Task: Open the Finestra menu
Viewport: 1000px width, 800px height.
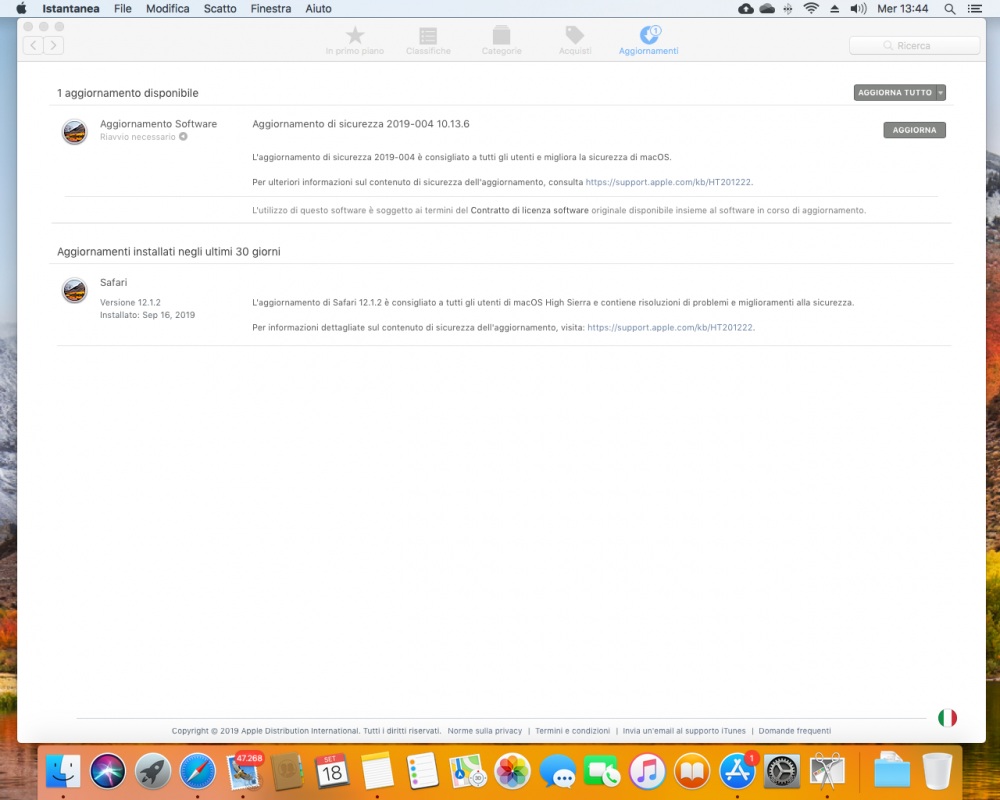Action: (270, 8)
